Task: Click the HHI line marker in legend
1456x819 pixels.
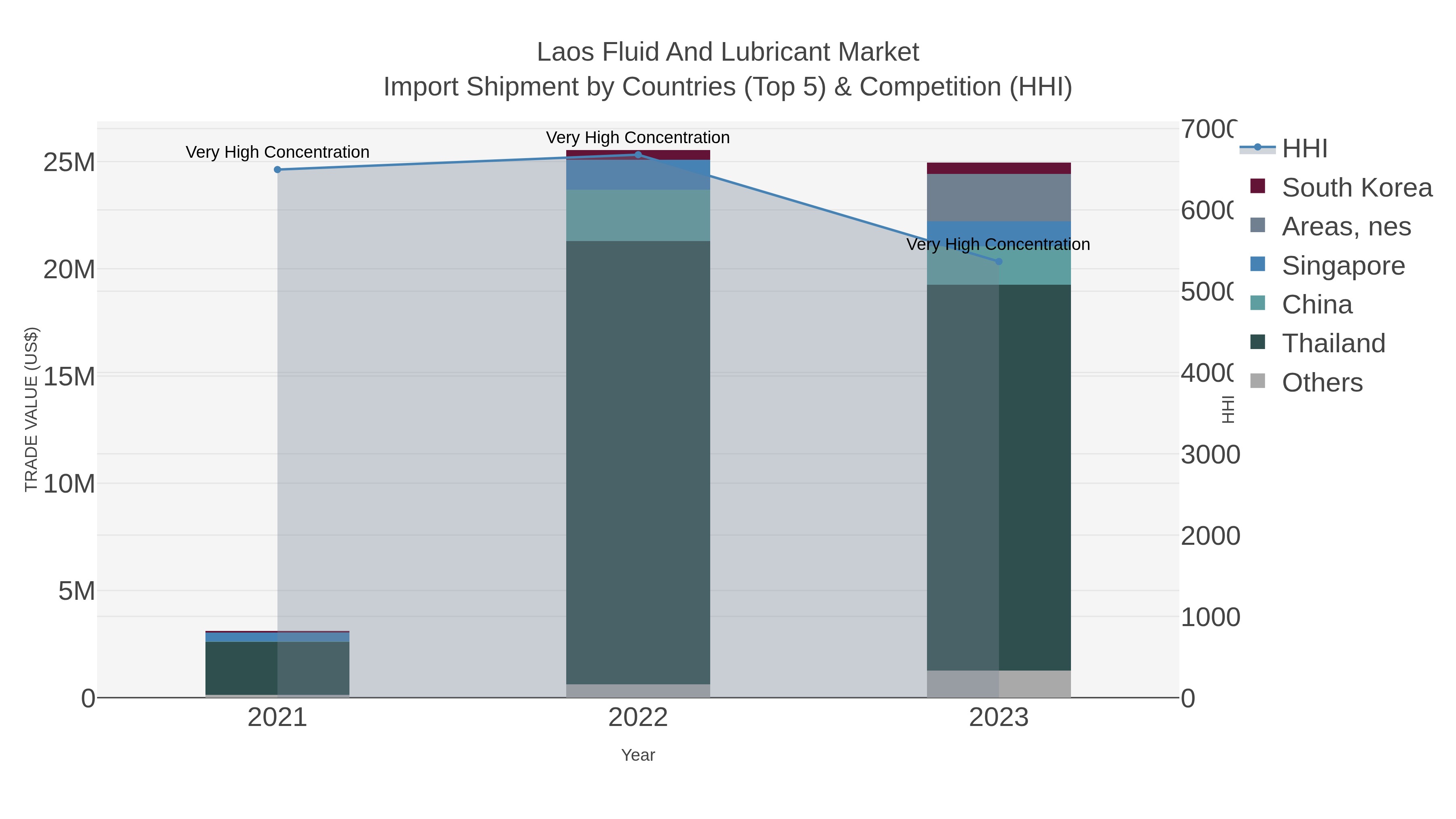Action: tap(1257, 148)
